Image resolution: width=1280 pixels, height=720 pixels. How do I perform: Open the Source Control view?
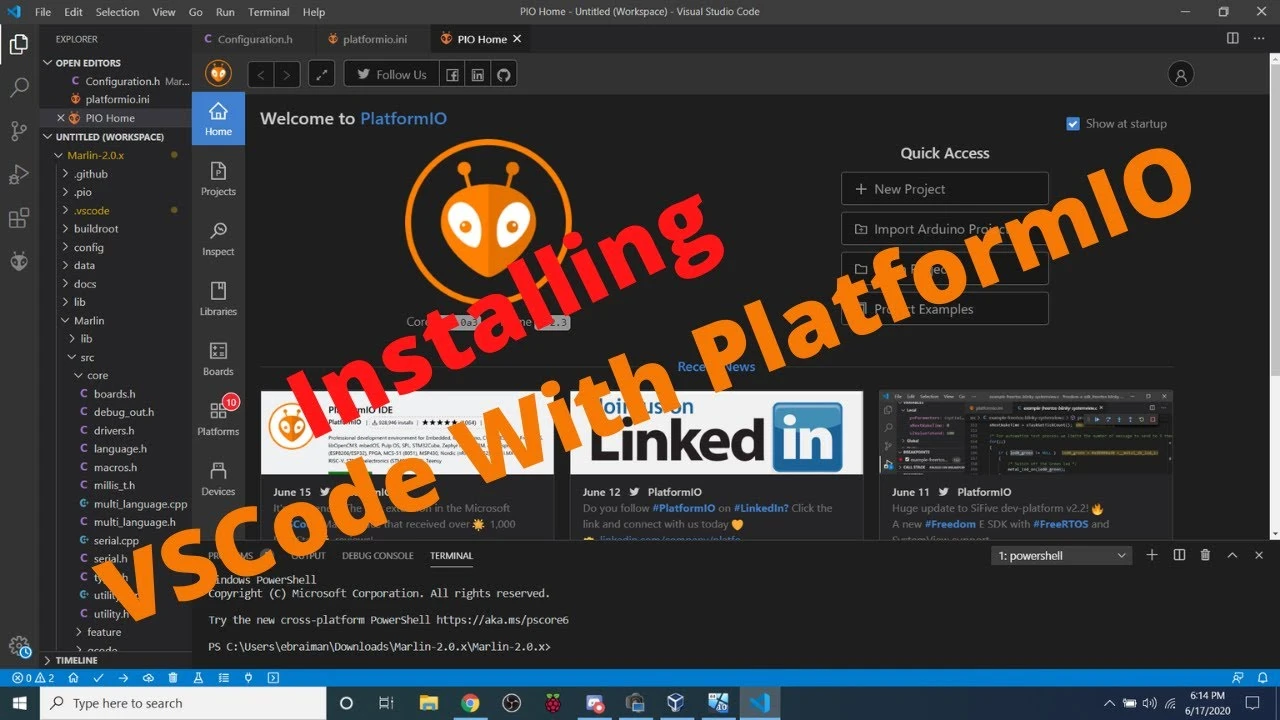click(19, 131)
